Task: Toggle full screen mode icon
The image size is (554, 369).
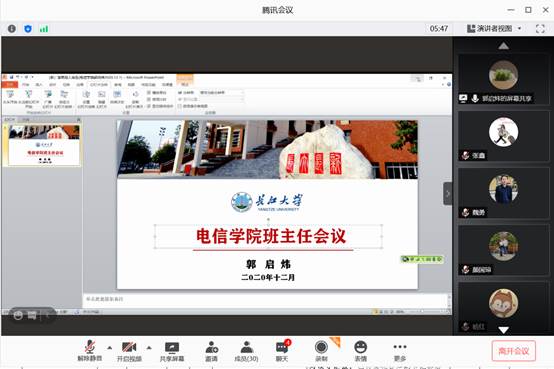Action: (540, 29)
